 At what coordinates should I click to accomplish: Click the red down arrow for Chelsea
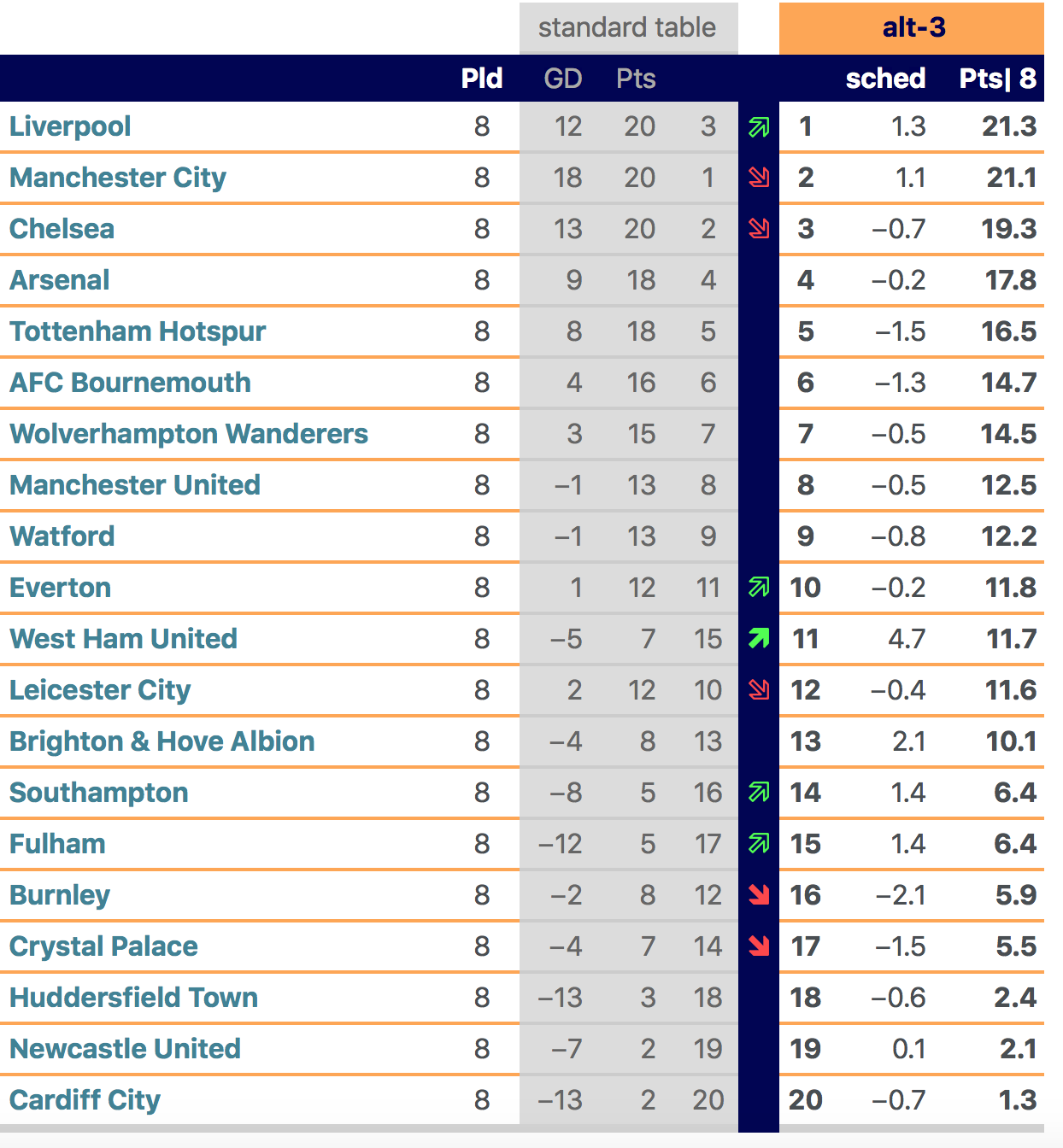point(759,229)
